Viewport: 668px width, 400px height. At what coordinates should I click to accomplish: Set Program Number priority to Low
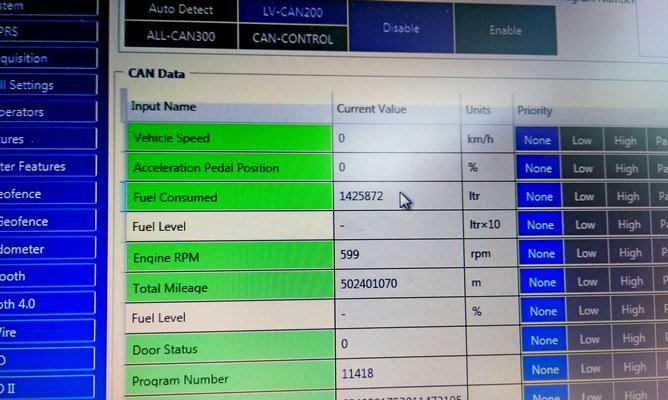[587, 370]
